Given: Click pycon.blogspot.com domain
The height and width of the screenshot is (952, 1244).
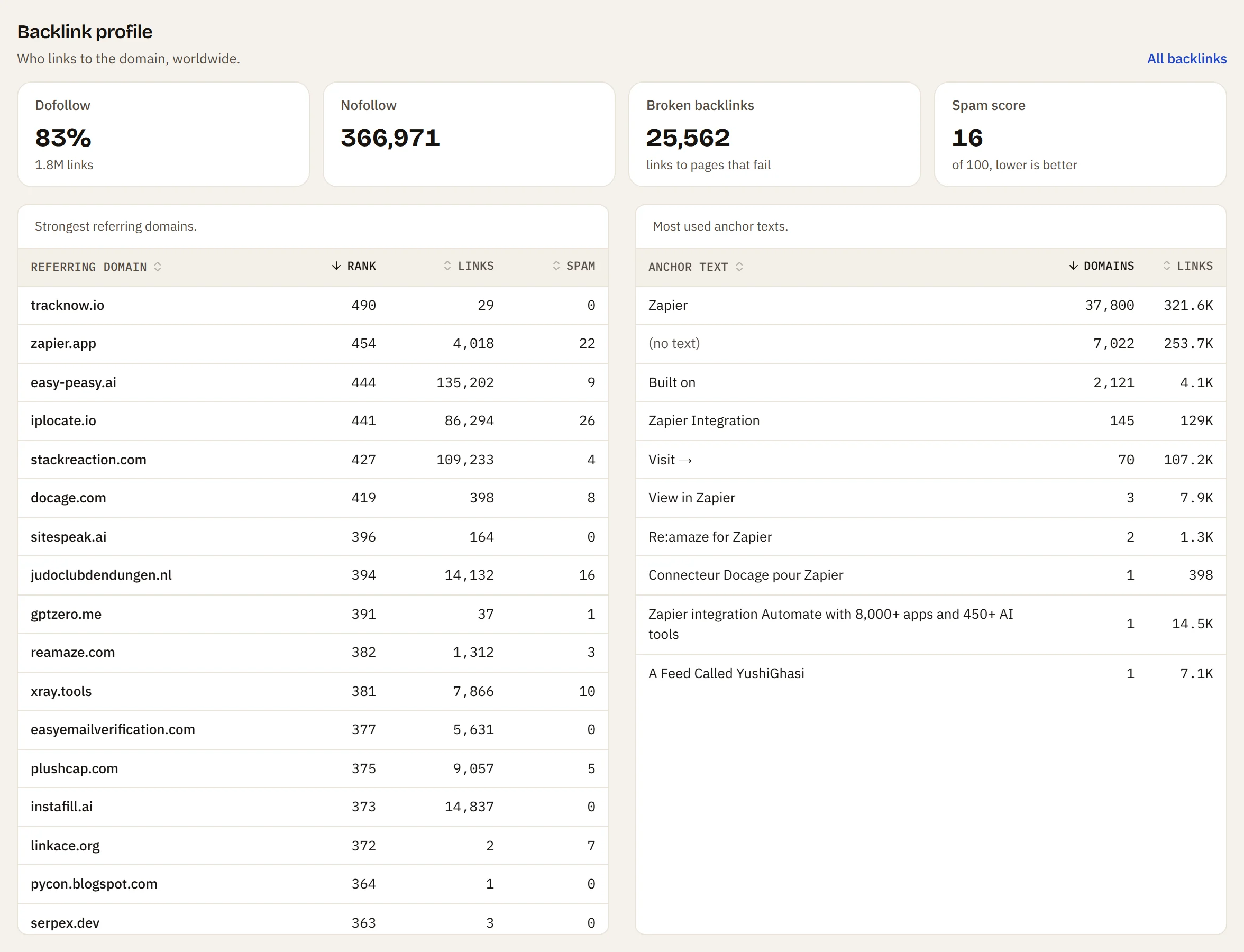Looking at the screenshot, I should click(x=94, y=883).
